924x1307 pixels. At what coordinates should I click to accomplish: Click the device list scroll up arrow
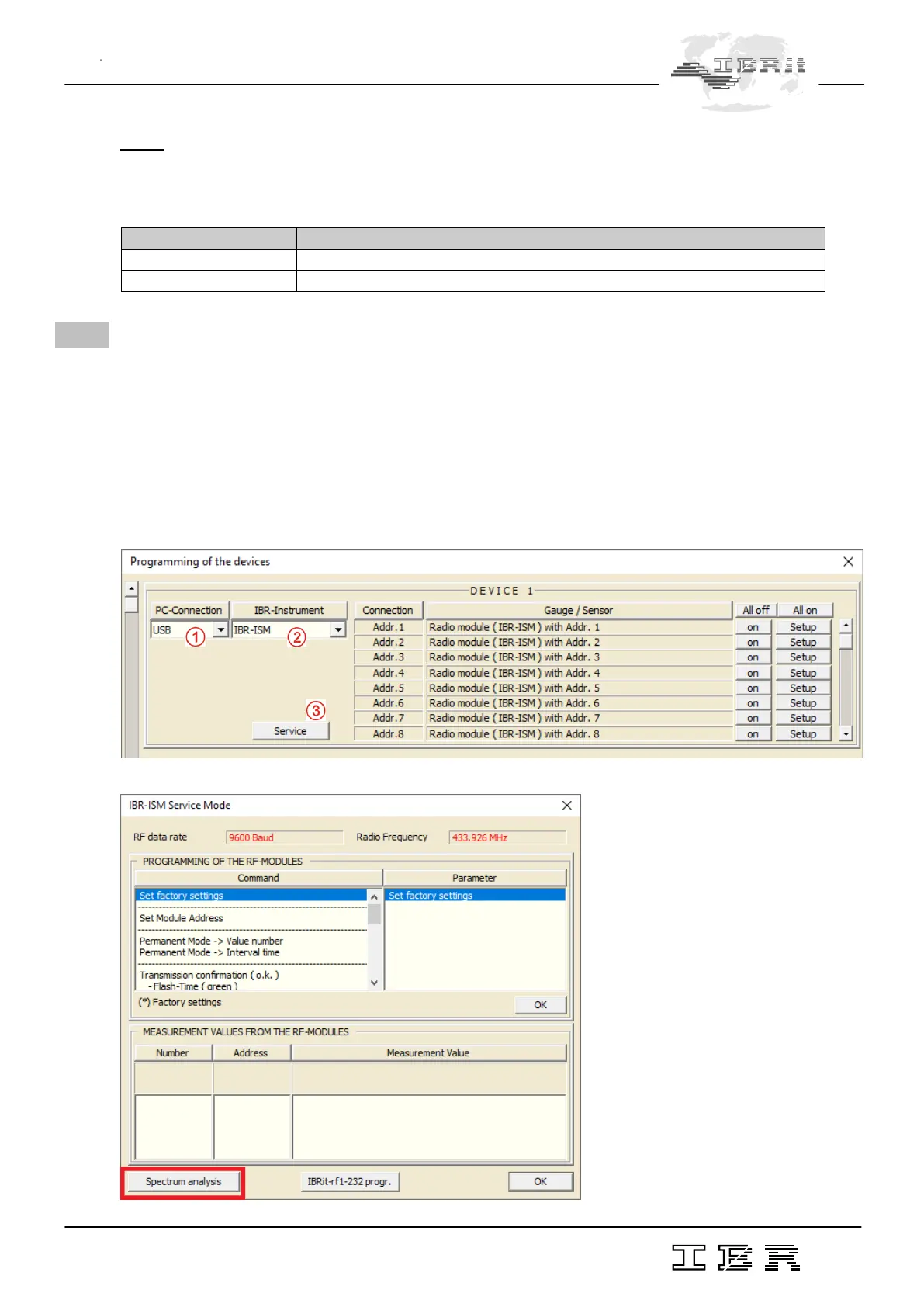(846, 625)
